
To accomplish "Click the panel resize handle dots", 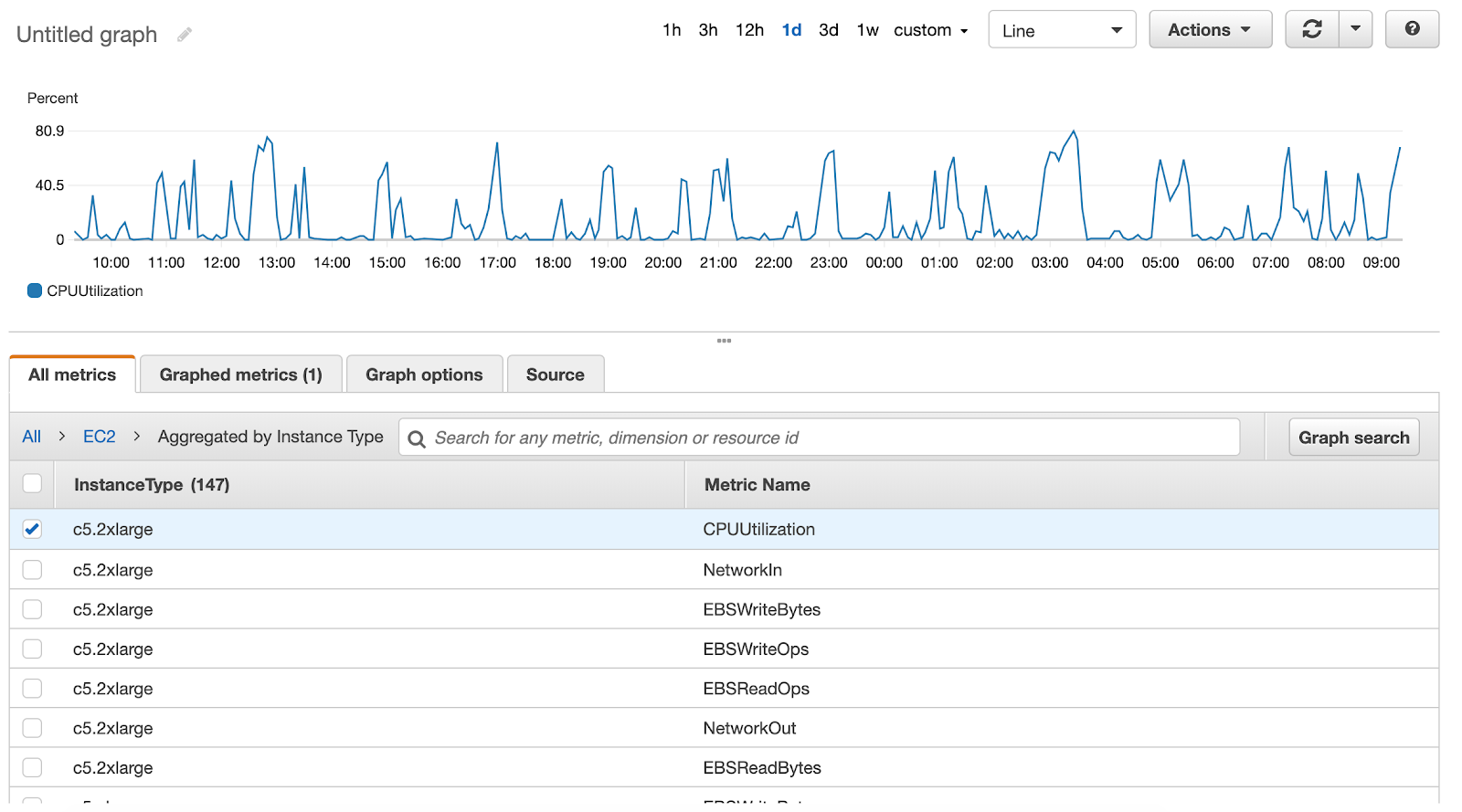I will (x=724, y=341).
